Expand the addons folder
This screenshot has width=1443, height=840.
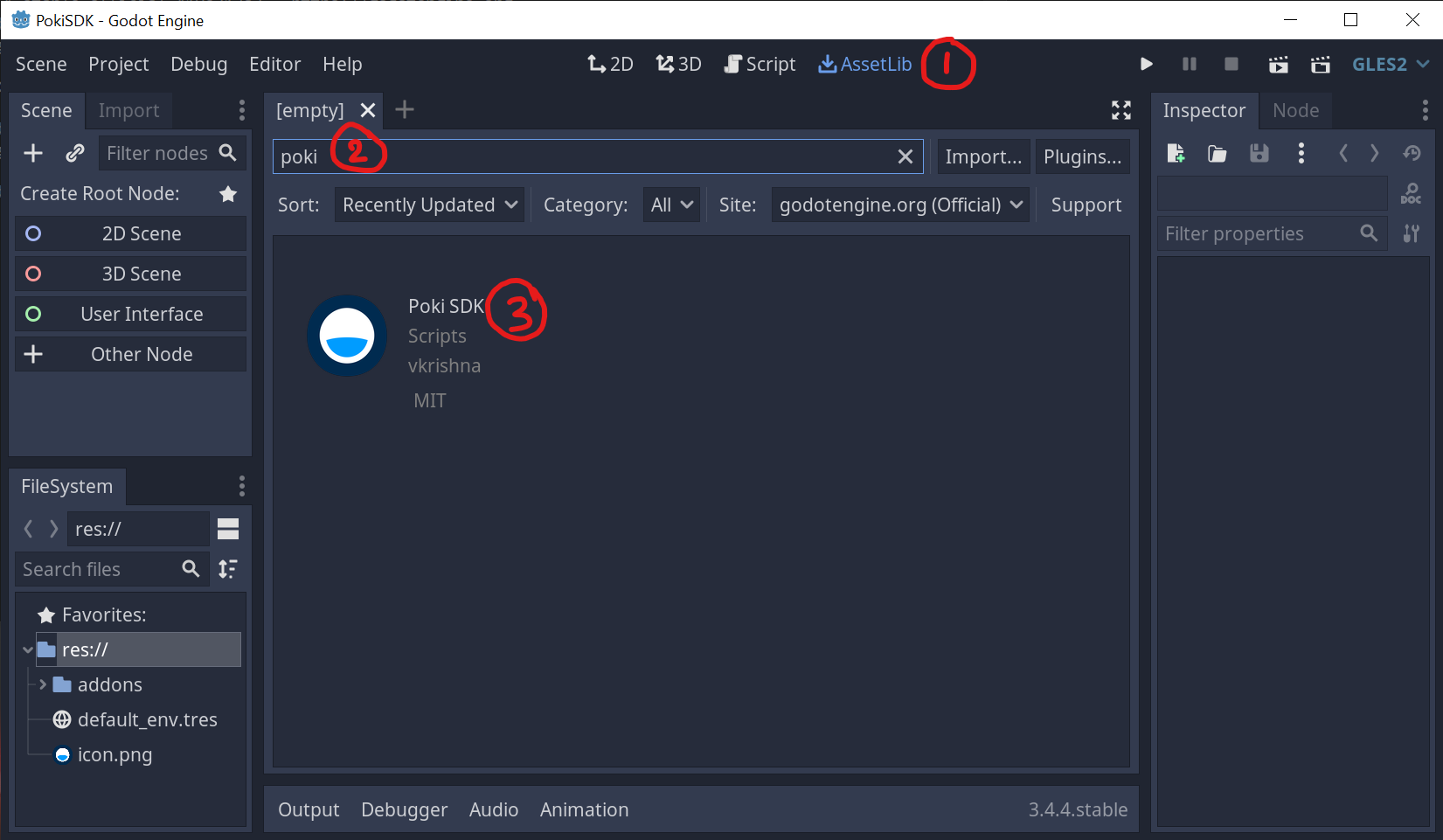(x=43, y=684)
